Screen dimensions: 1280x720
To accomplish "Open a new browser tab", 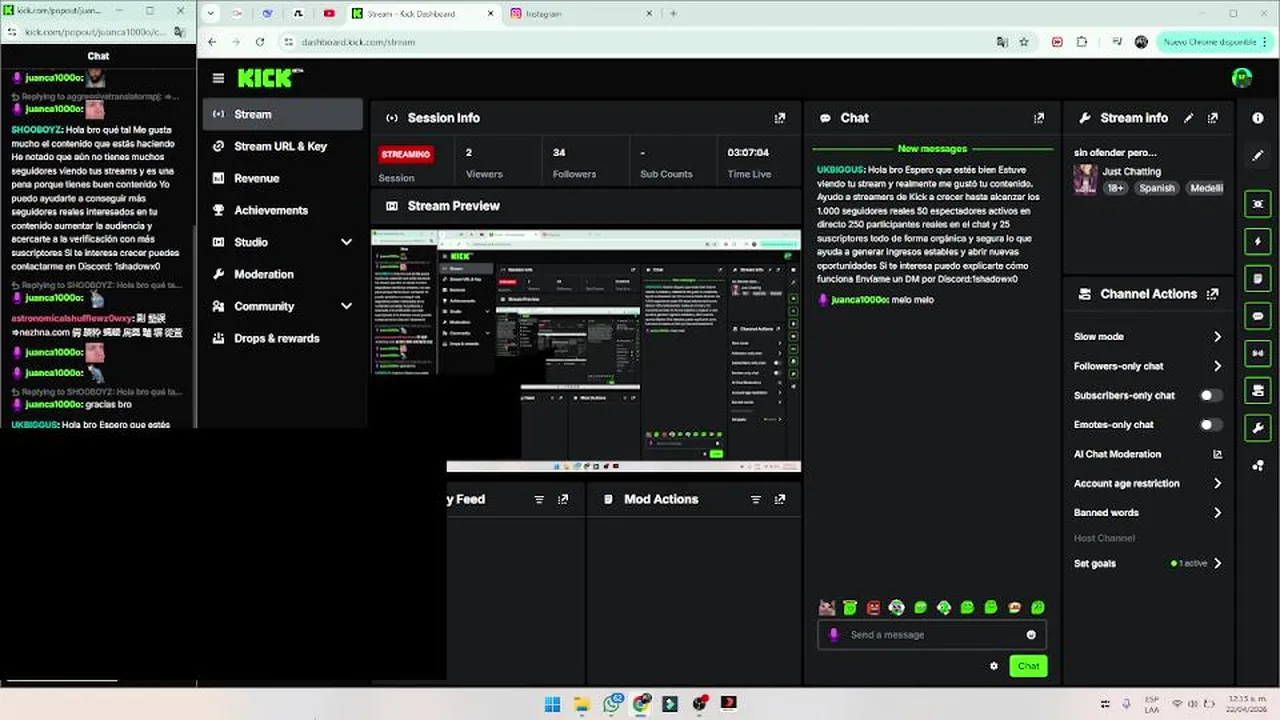I will click(673, 14).
